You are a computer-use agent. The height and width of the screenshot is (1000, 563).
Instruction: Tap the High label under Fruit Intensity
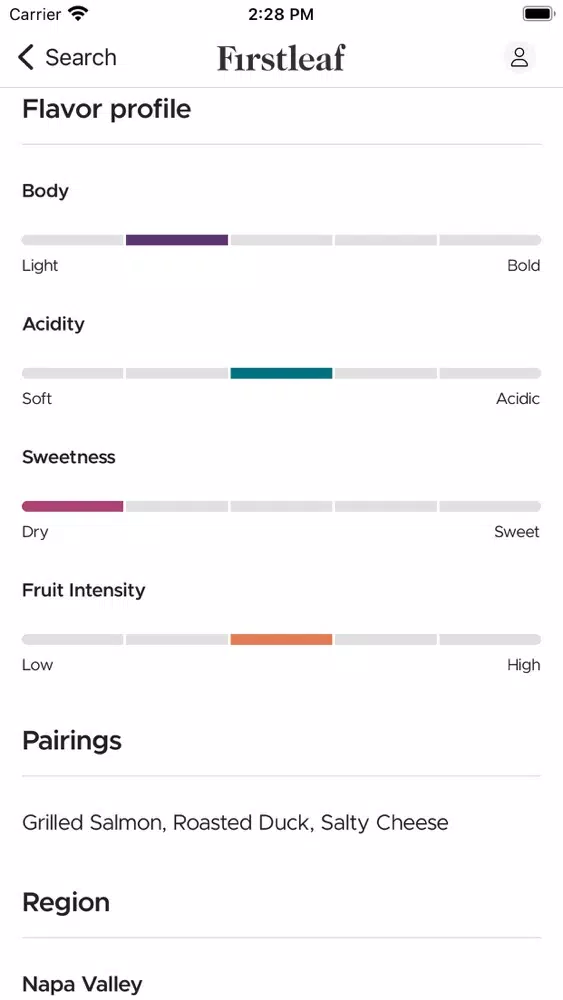[523, 665]
